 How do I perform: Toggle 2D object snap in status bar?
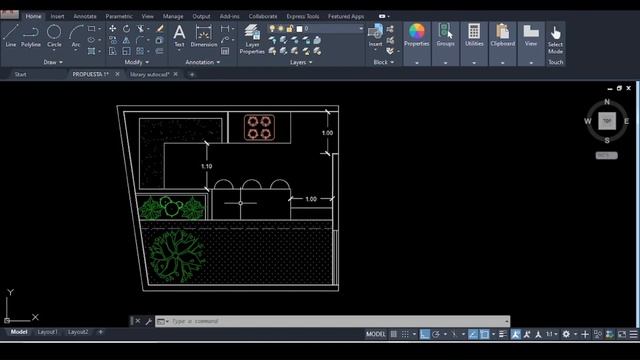click(484, 334)
